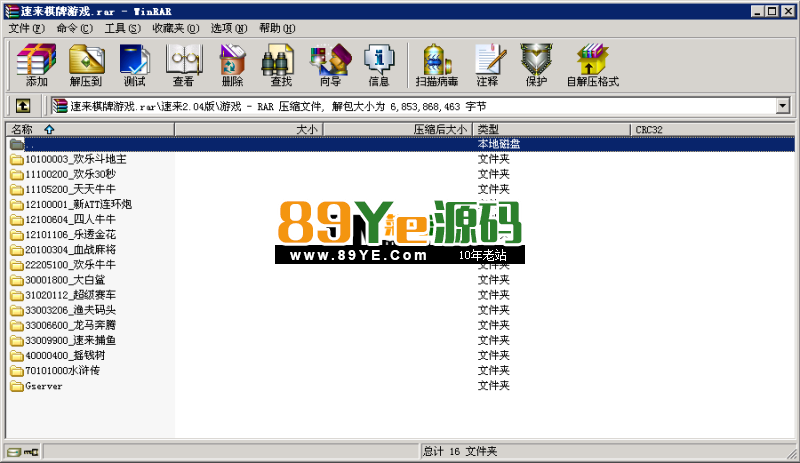This screenshot has height=463, width=800.
Task: Select the 31020112_超级赛车 folder name
Action: pos(70,295)
